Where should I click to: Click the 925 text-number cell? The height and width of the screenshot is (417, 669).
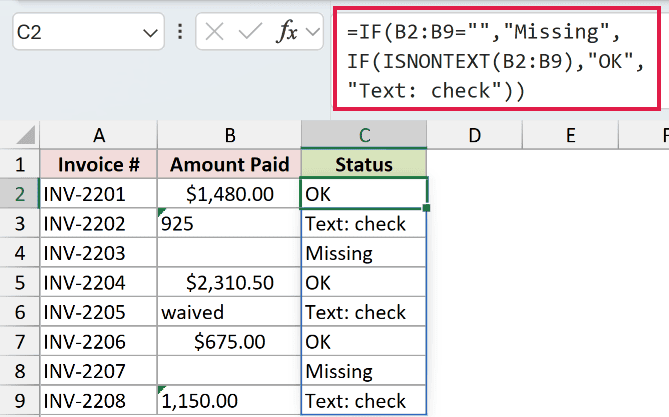230,223
